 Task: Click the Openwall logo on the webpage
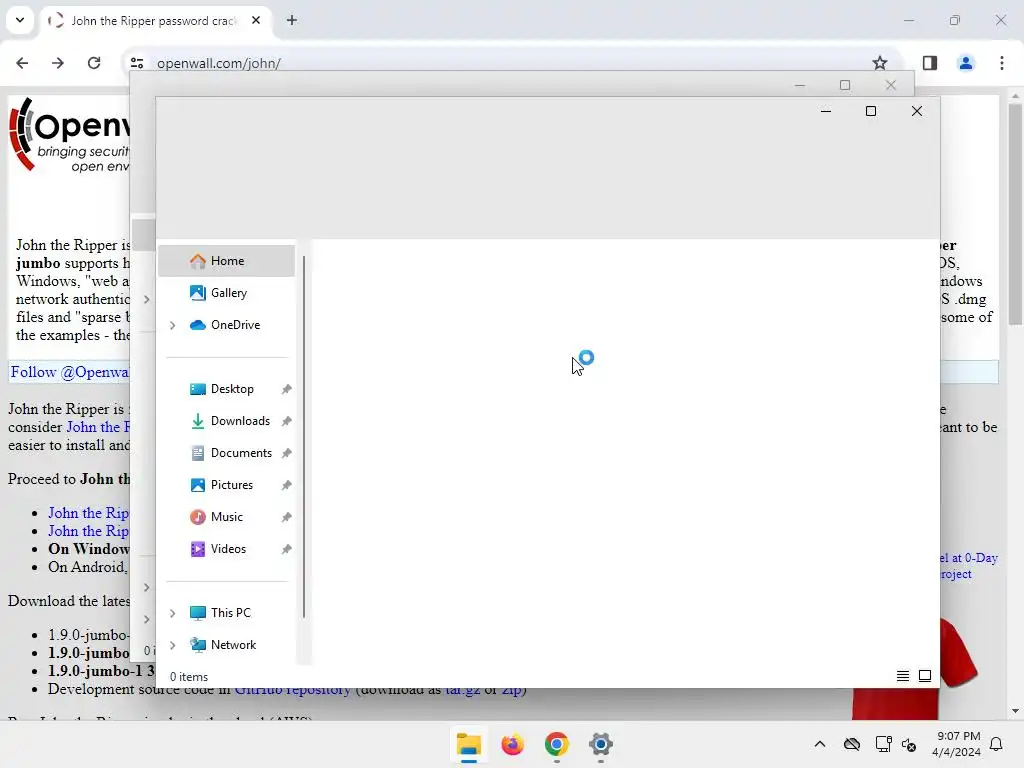click(x=69, y=135)
